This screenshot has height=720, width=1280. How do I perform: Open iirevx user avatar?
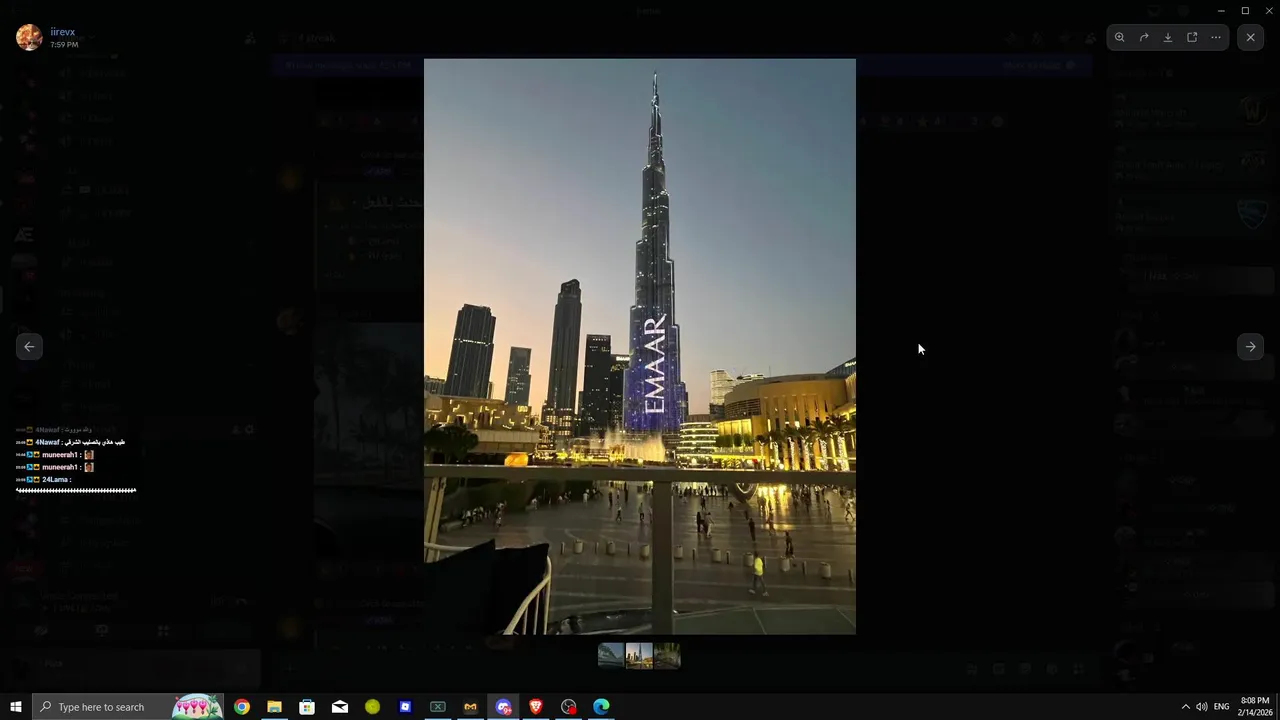29,37
